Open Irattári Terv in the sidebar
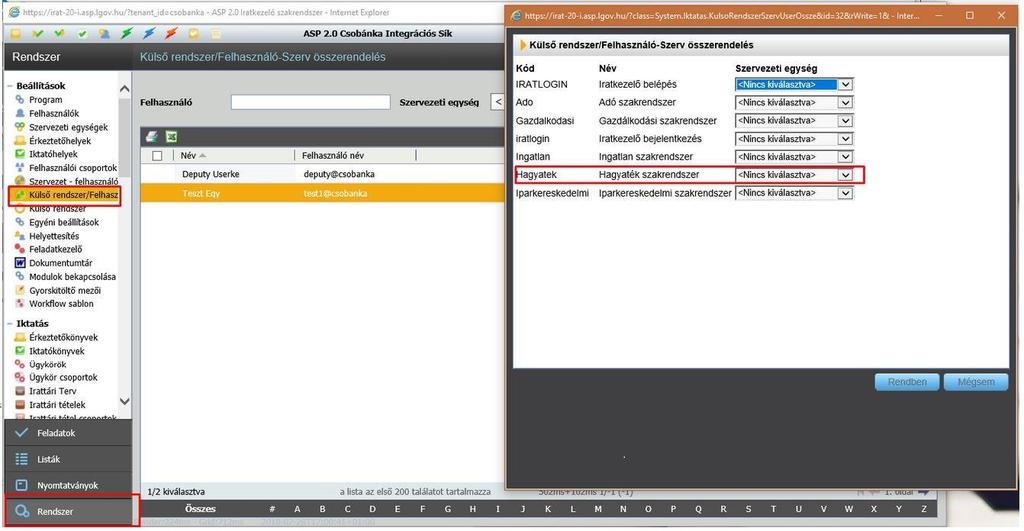The height and width of the screenshot is (531, 1024). 53,391
